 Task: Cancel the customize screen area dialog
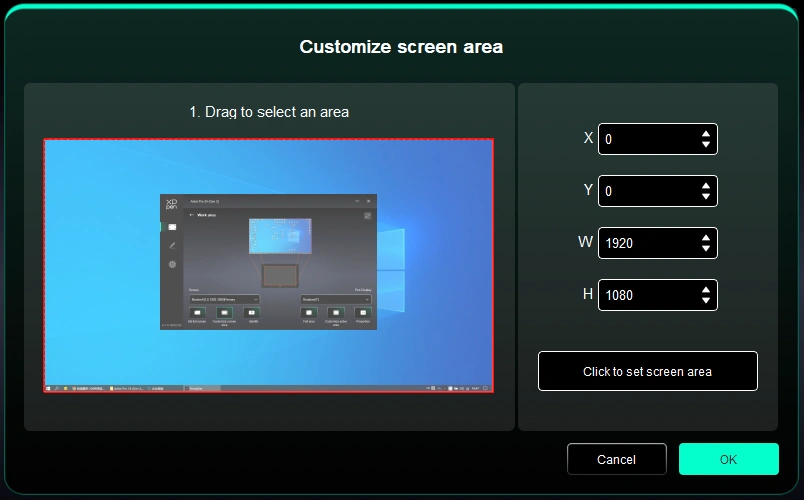(616, 459)
